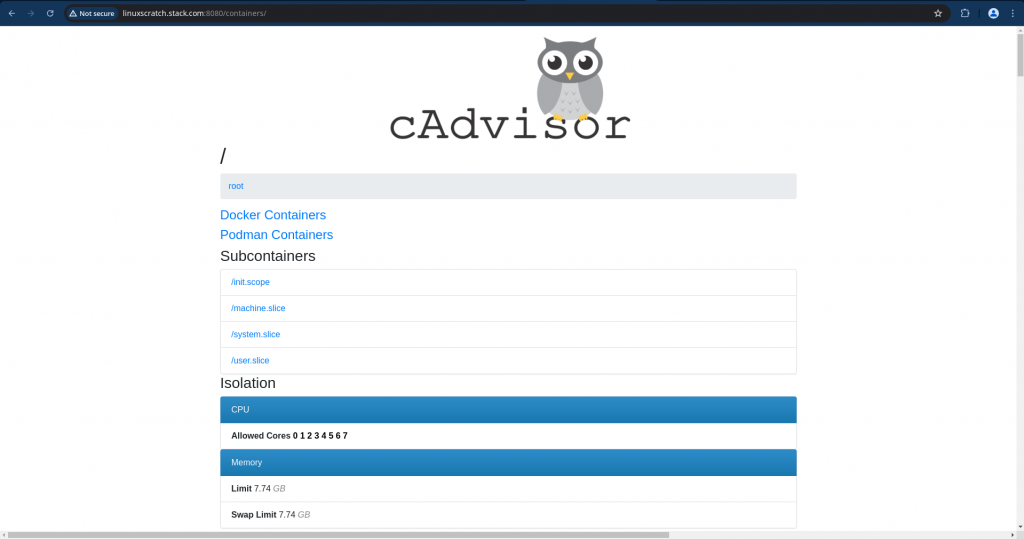The height and width of the screenshot is (539, 1024).
Task: Open the browser extensions puzzle icon
Action: click(x=965, y=14)
